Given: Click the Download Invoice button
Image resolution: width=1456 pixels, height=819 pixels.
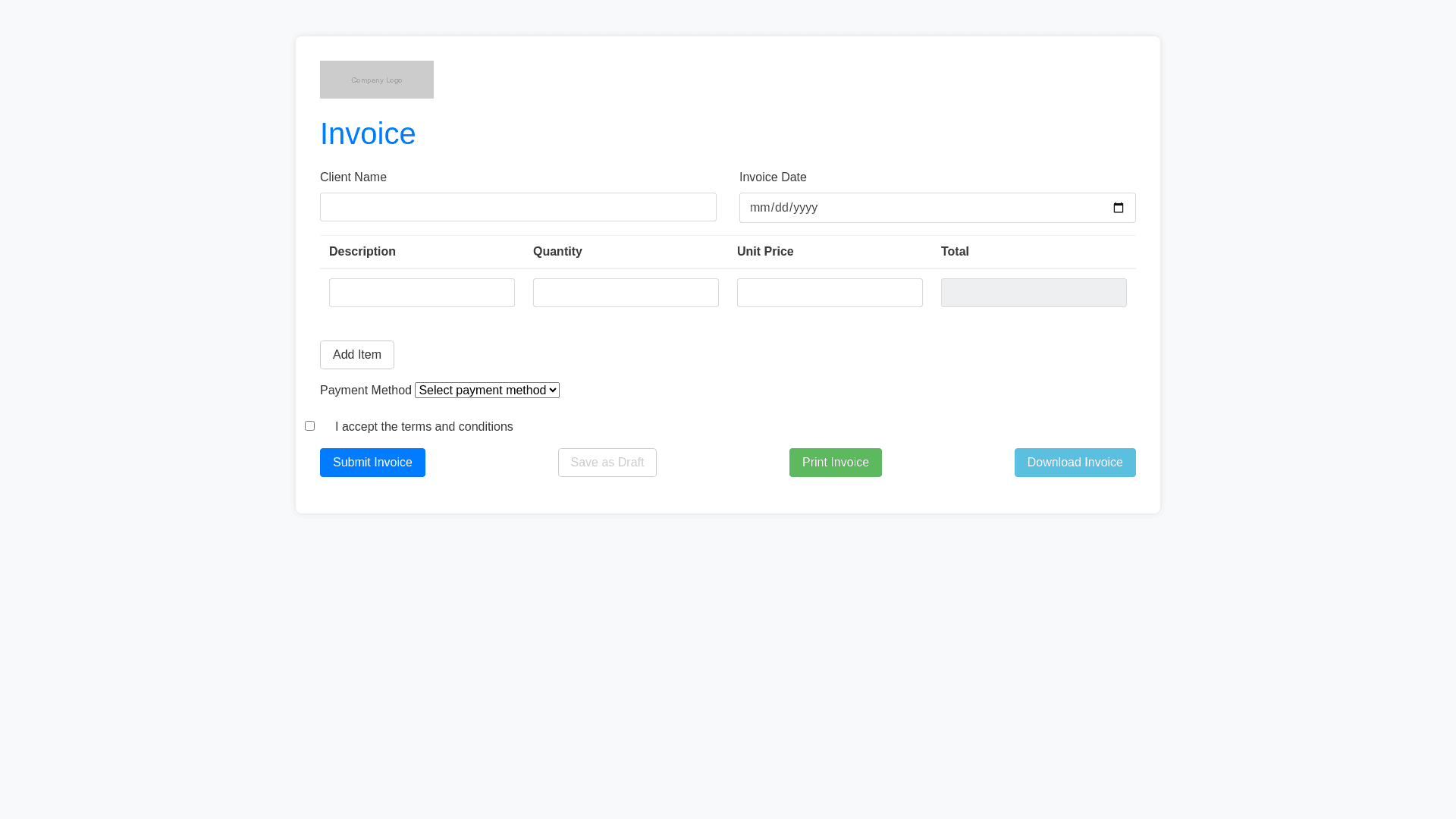Looking at the screenshot, I should (1075, 463).
